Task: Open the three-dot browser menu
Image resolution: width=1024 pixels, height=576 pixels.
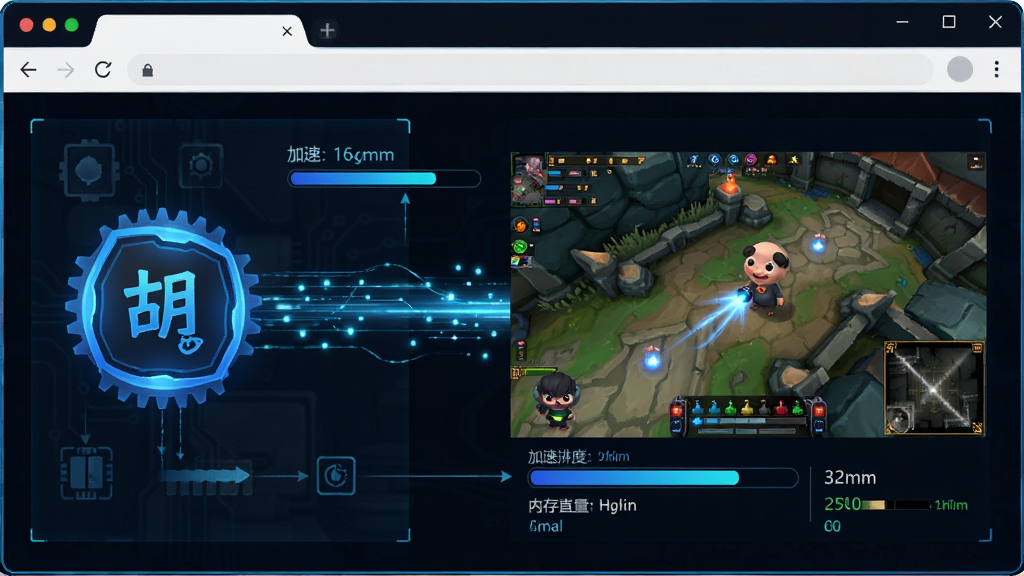Action: coord(996,69)
